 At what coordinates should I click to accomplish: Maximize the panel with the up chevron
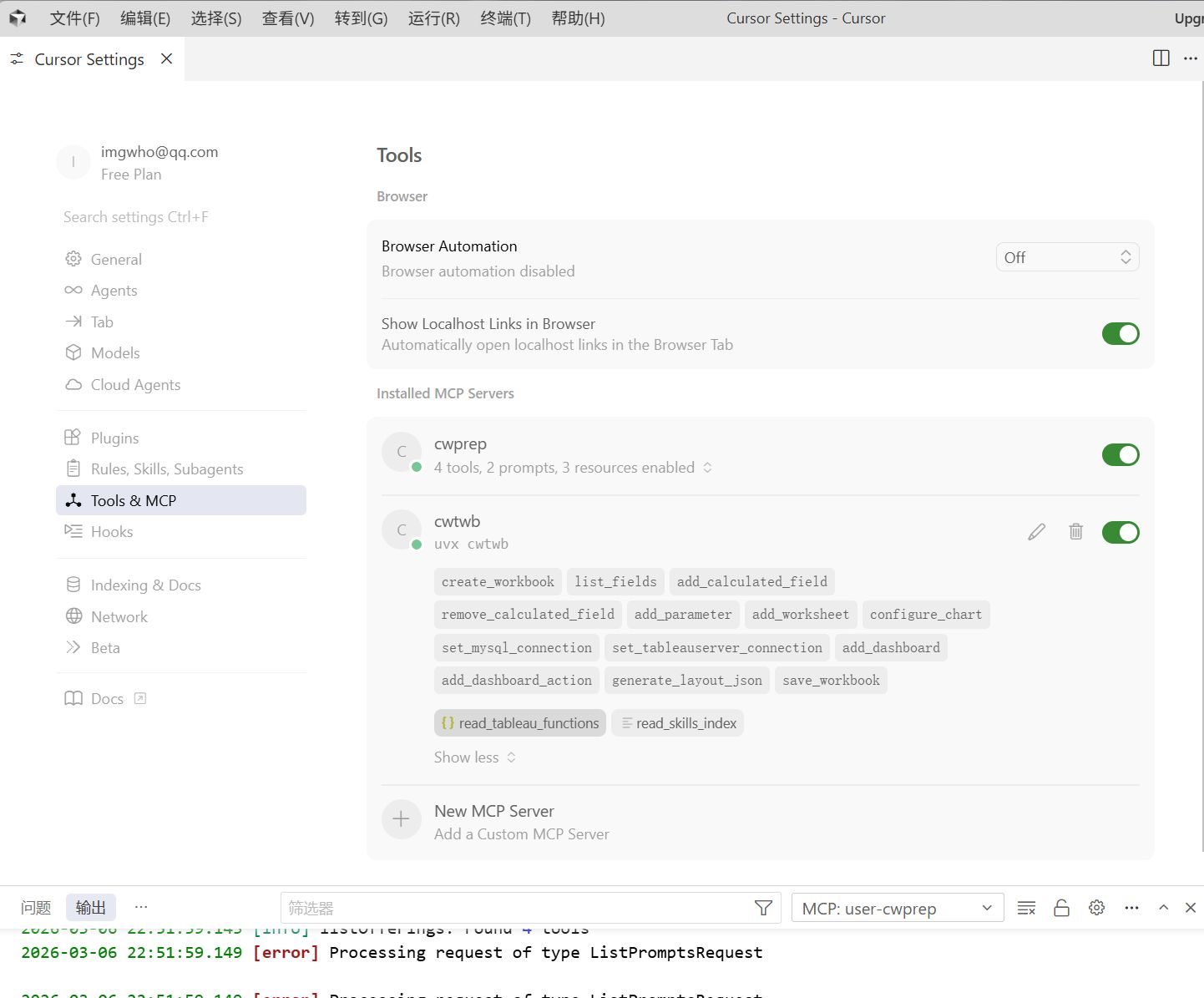pyautogui.click(x=1163, y=907)
